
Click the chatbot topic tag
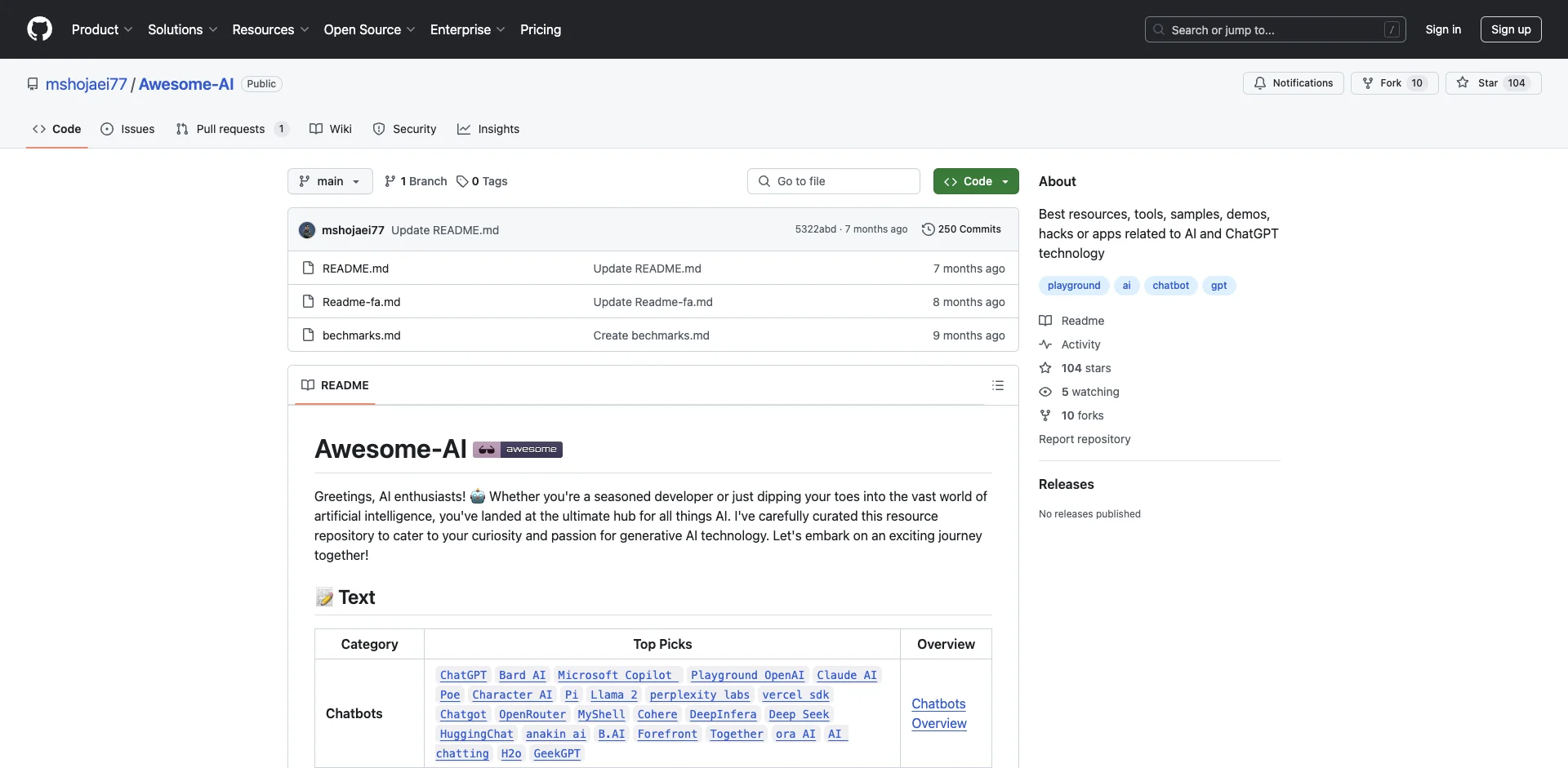[x=1170, y=286]
